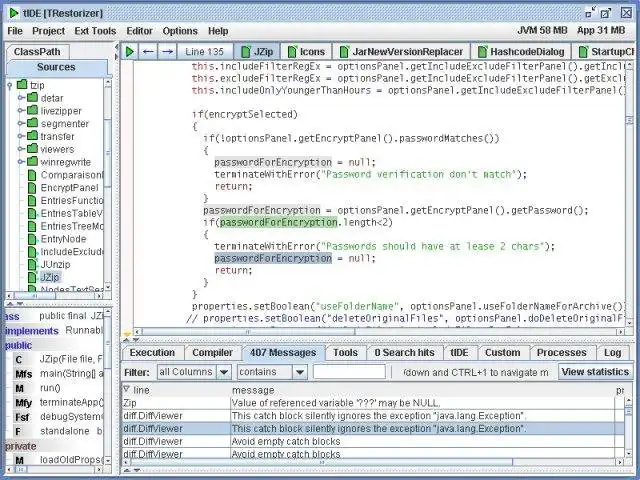Click the tzip package folder icon
The image size is (640, 480).
pyautogui.click(x=22, y=85)
